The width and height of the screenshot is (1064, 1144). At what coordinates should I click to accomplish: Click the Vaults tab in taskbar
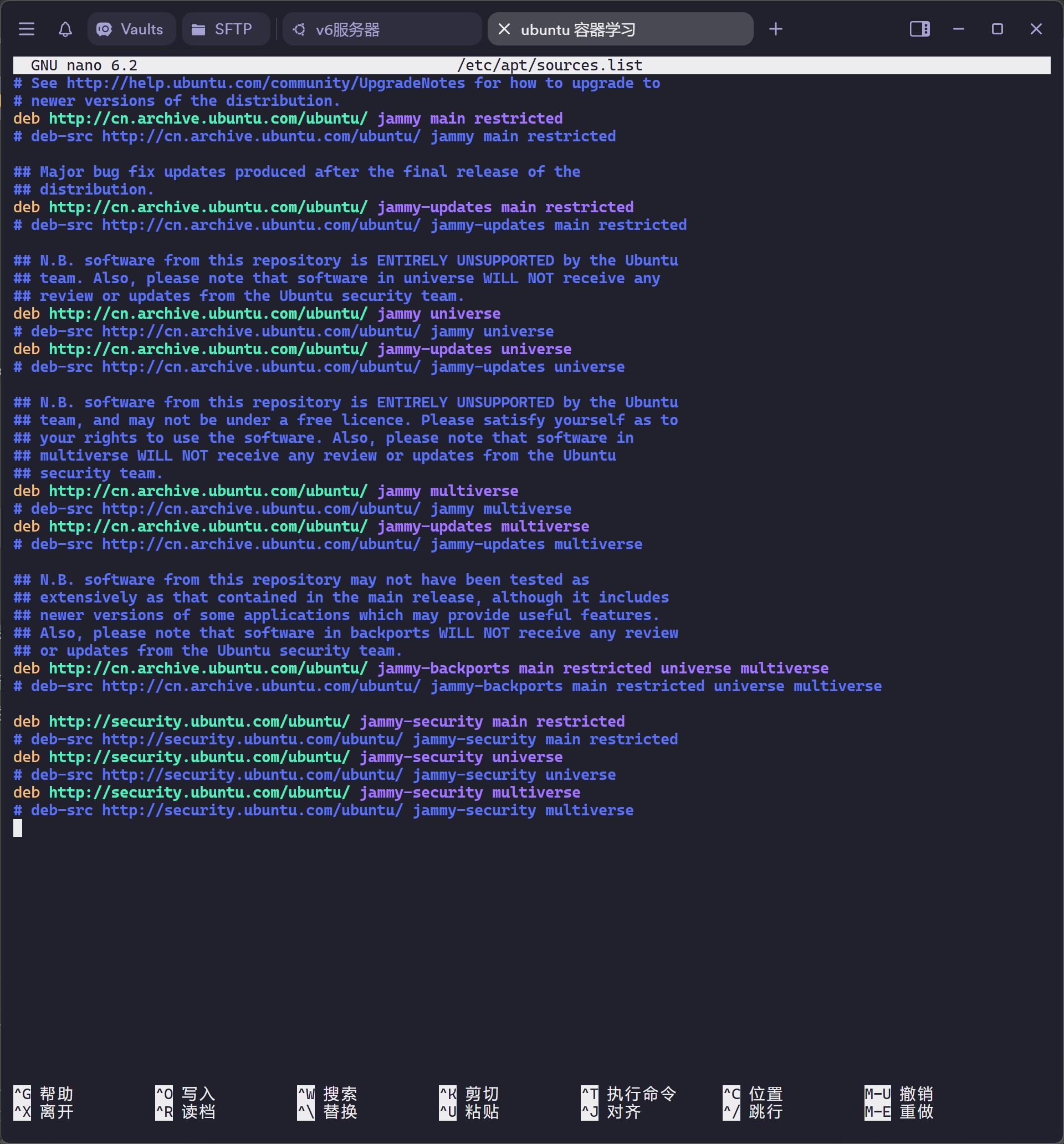pos(131,29)
